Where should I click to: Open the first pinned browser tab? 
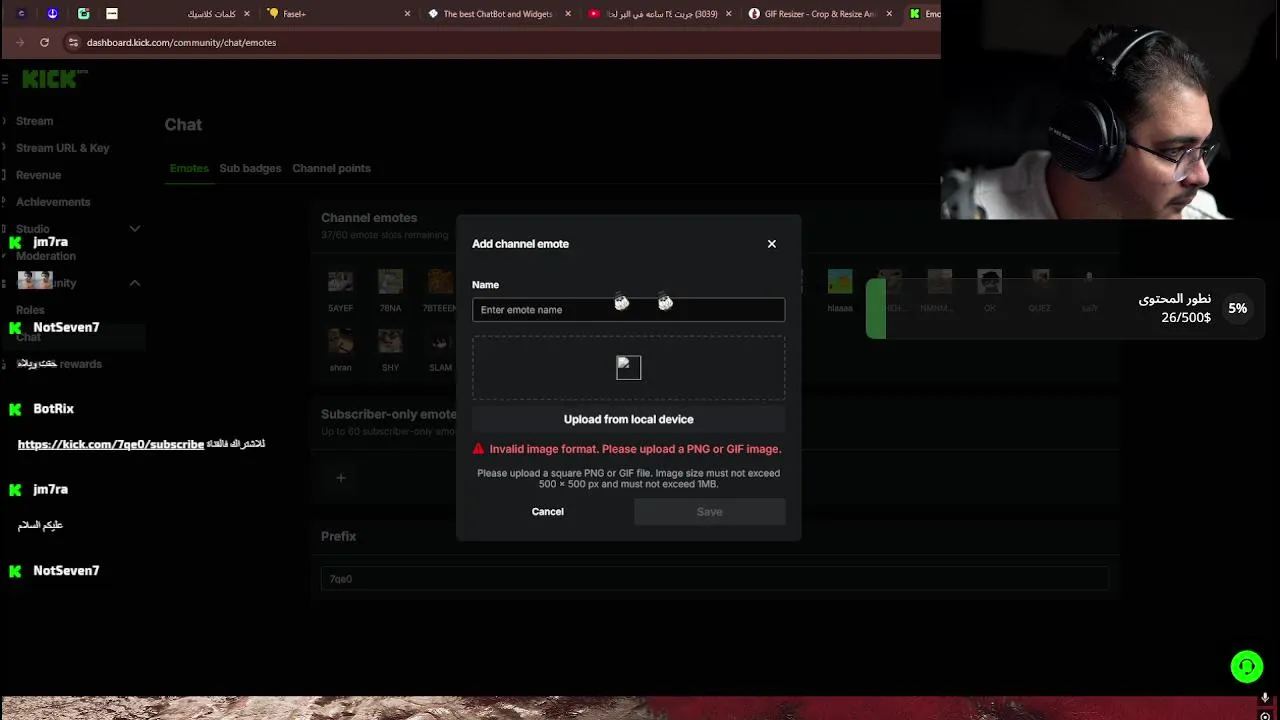(x=21, y=14)
